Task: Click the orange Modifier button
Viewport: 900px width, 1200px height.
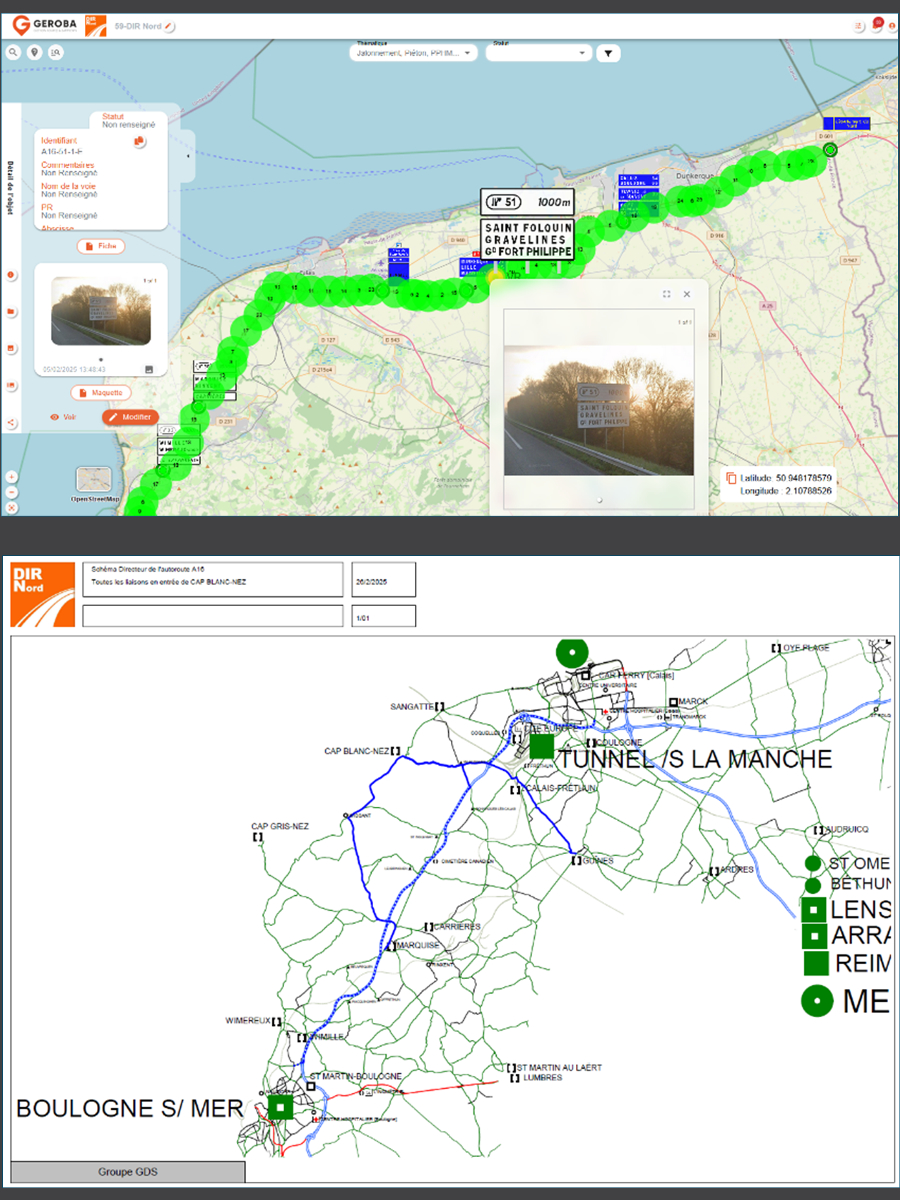Action: [x=130, y=417]
